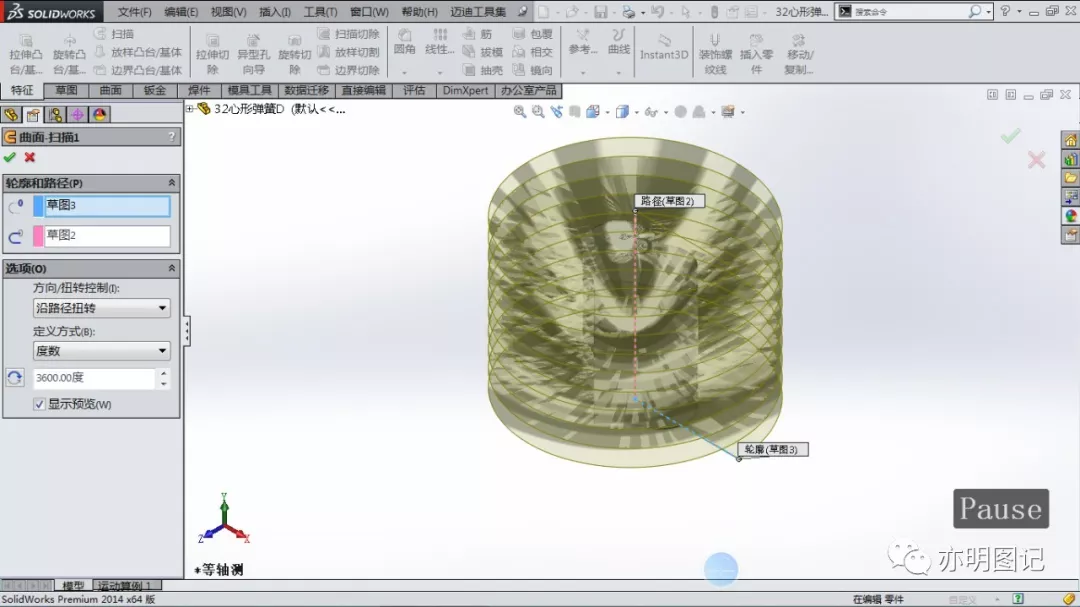Open Appearances color ball in task pane

point(1070,216)
